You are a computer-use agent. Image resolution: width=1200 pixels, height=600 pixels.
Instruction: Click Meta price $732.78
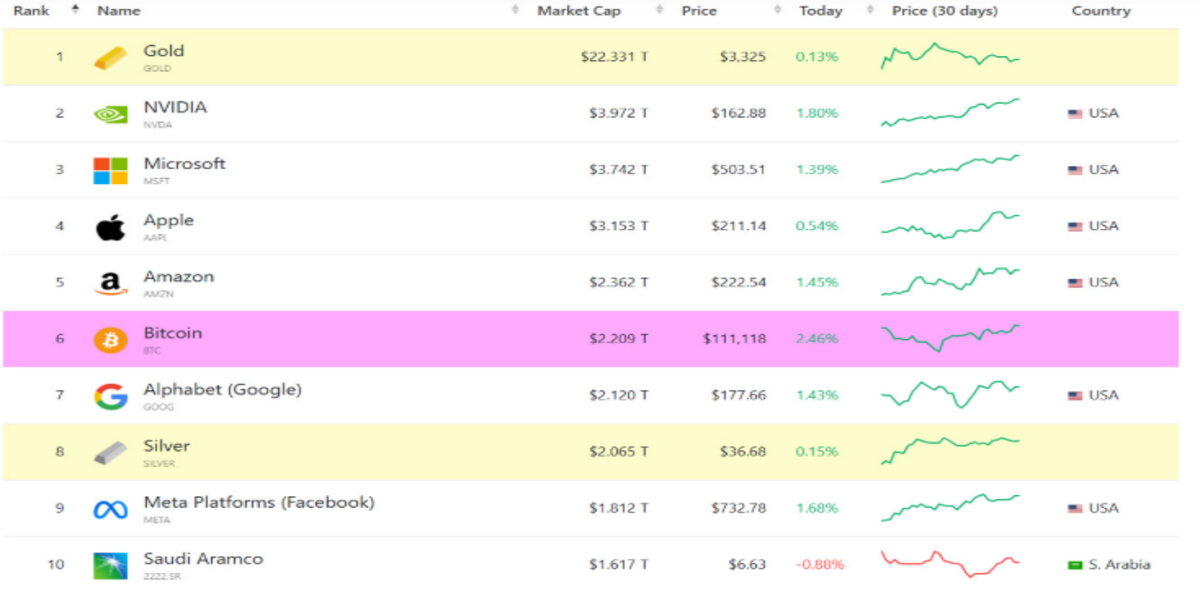tap(739, 509)
